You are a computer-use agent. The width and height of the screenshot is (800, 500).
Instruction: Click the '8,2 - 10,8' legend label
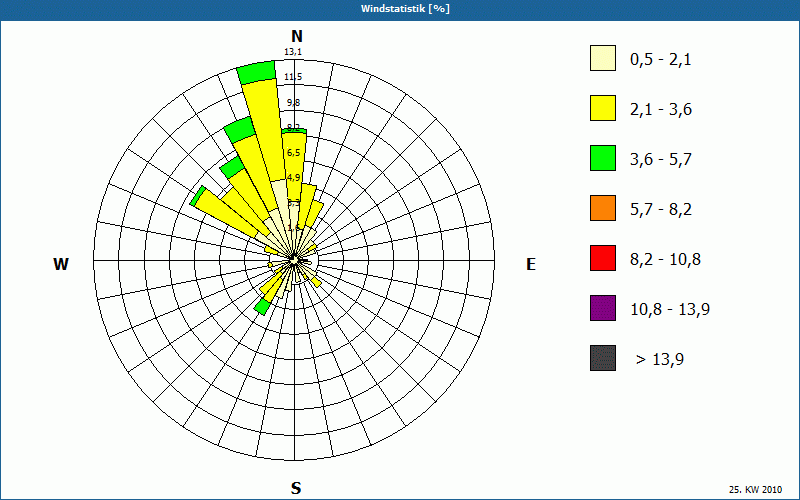[x=665, y=260]
